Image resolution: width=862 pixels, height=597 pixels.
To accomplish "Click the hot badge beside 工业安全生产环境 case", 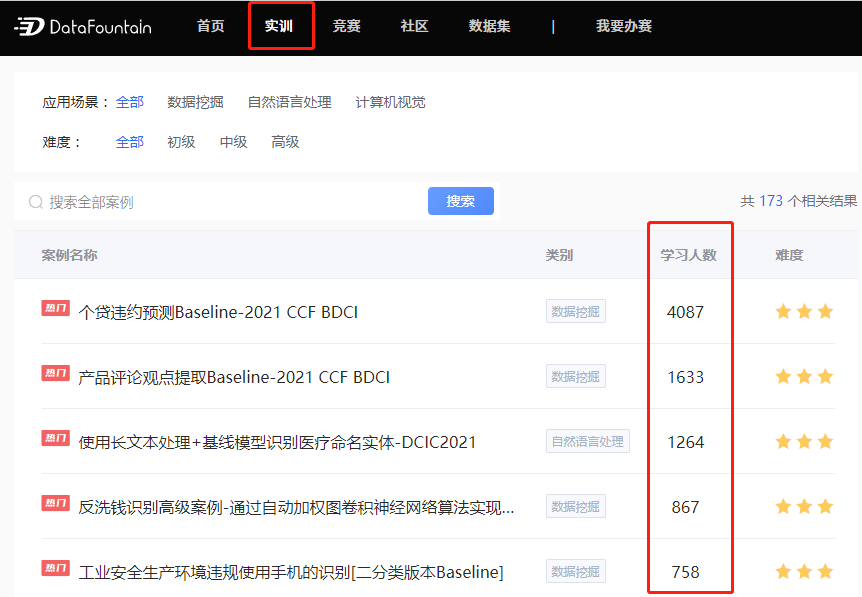I will click(56, 568).
